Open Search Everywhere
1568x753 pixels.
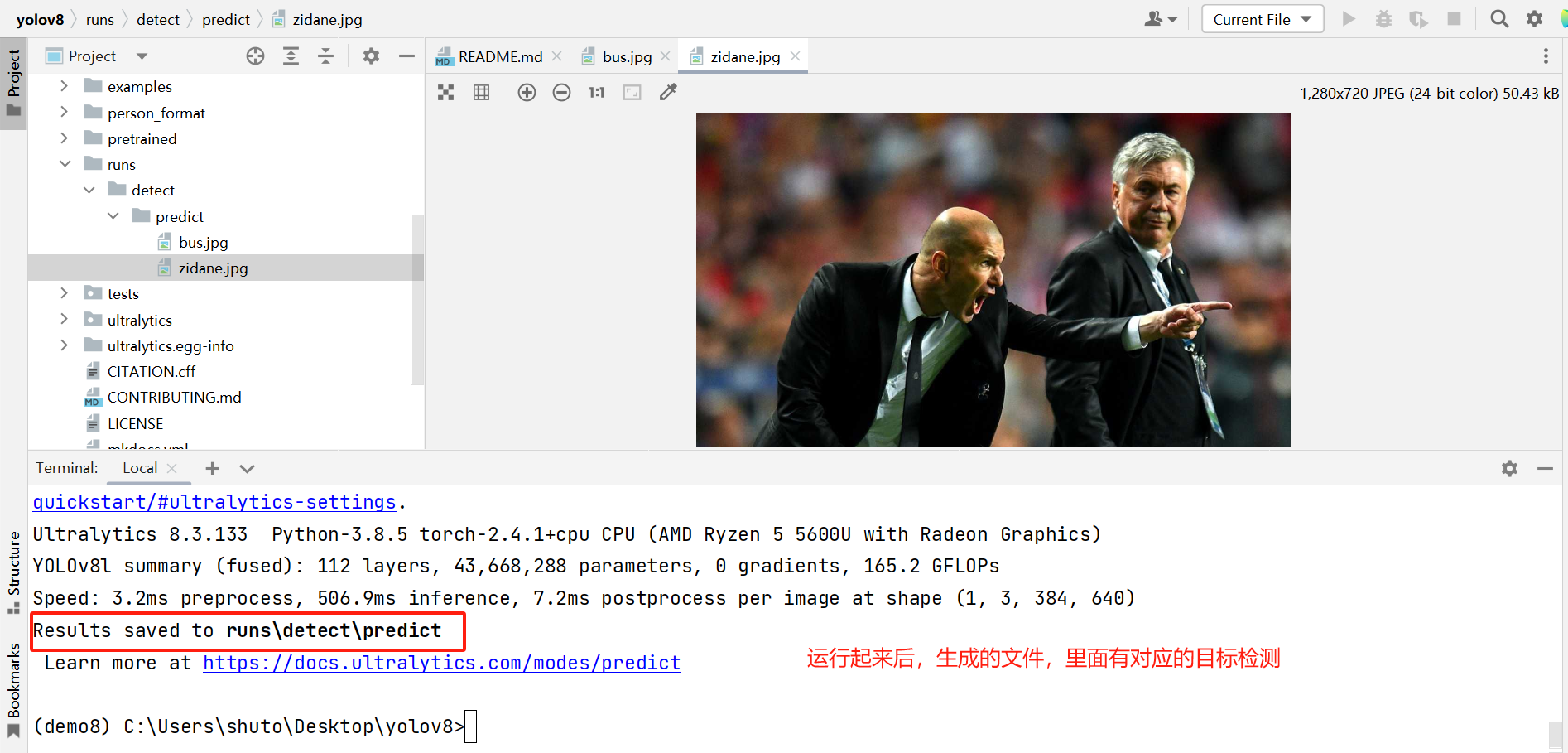1498,18
